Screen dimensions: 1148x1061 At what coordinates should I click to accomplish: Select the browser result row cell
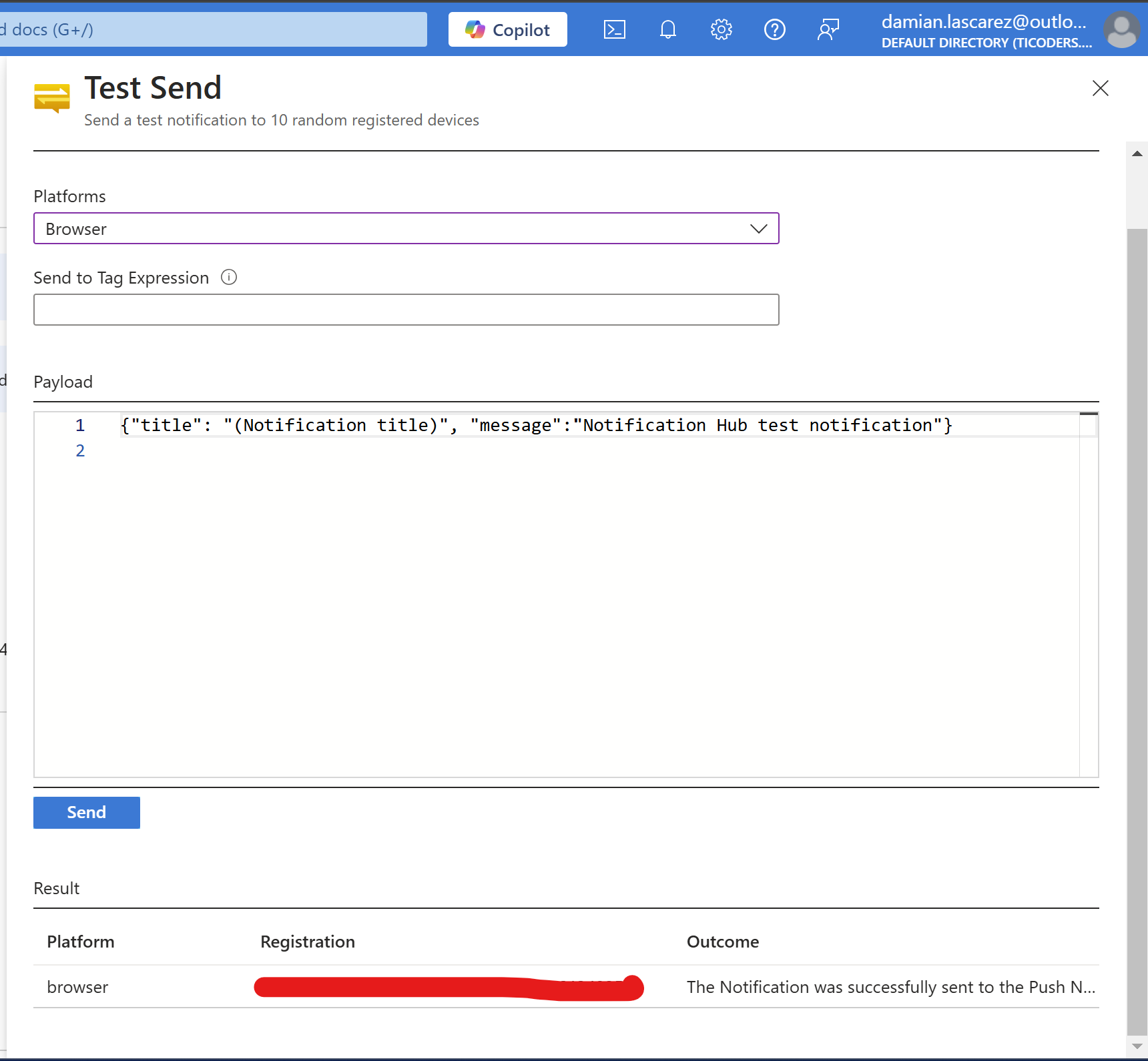[77, 987]
